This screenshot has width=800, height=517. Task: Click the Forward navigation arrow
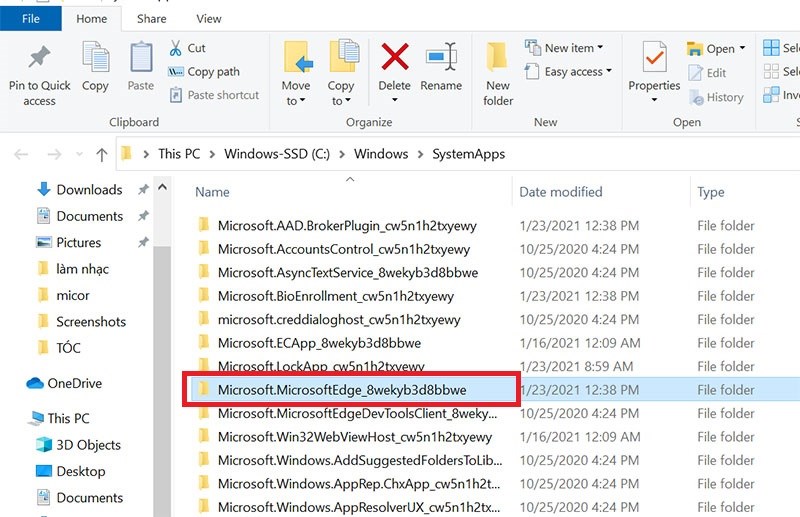55,154
